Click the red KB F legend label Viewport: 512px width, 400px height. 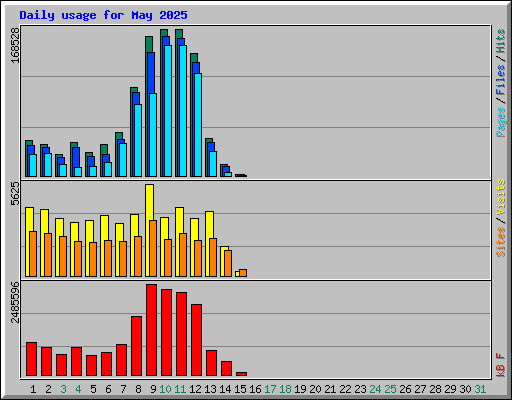click(x=500, y=365)
